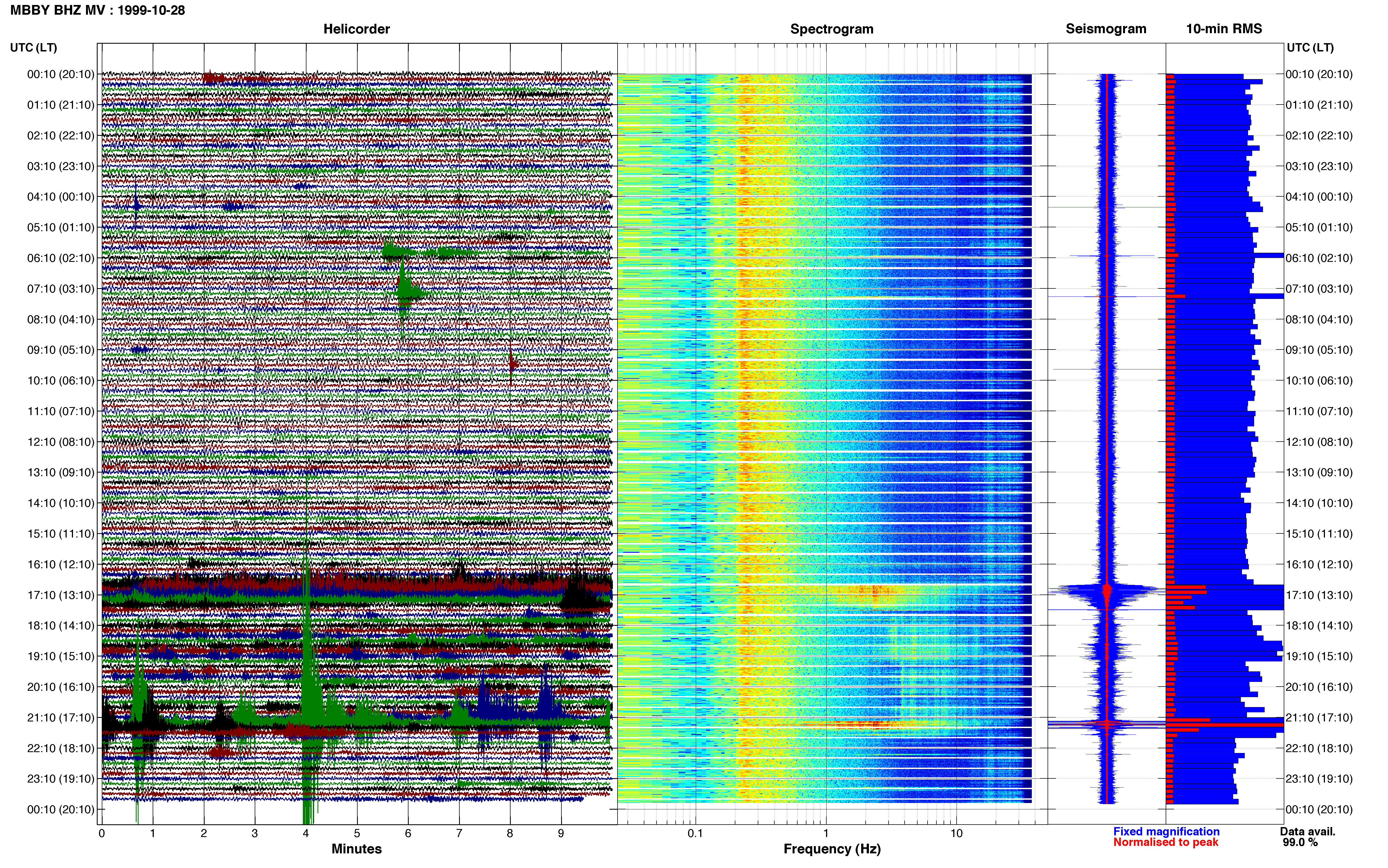Click left time label 10:10 (06:10)
Viewport: 1388px width, 868px height.
pyautogui.click(x=61, y=380)
